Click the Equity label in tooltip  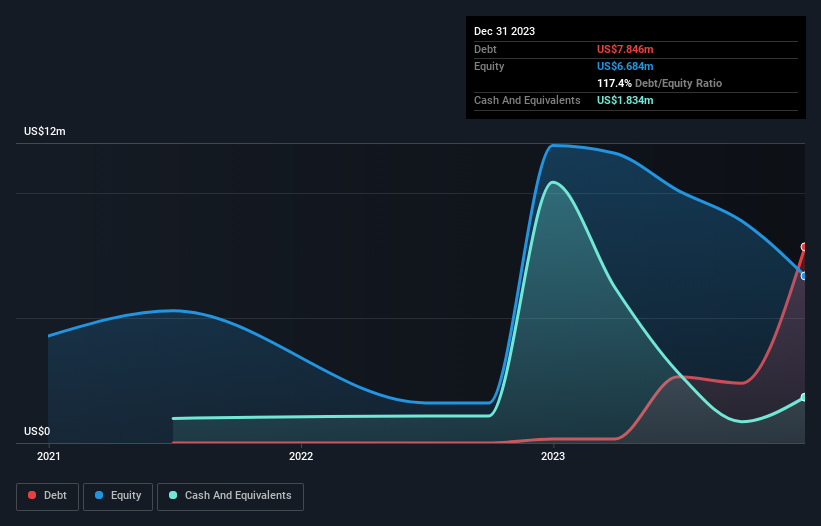point(489,66)
